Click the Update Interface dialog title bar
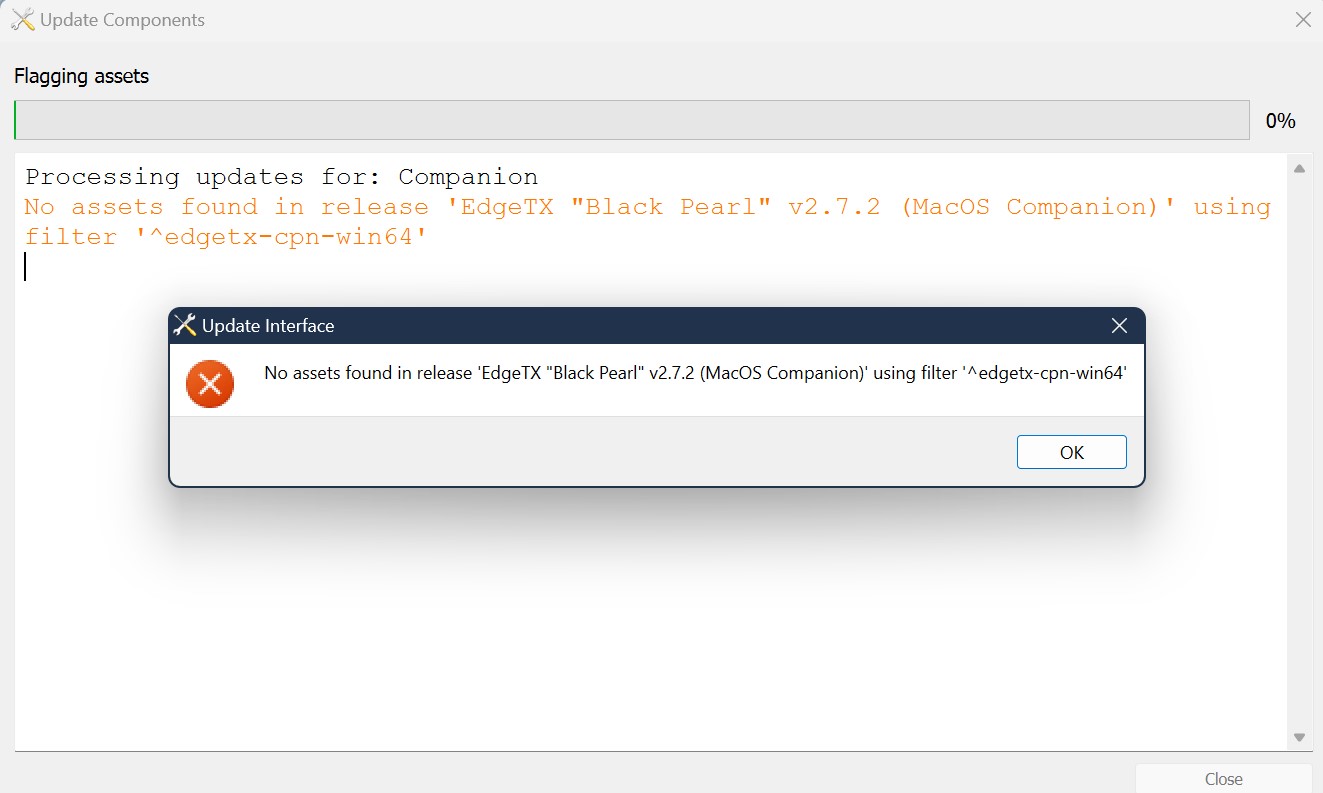This screenshot has width=1323, height=793. [600, 325]
